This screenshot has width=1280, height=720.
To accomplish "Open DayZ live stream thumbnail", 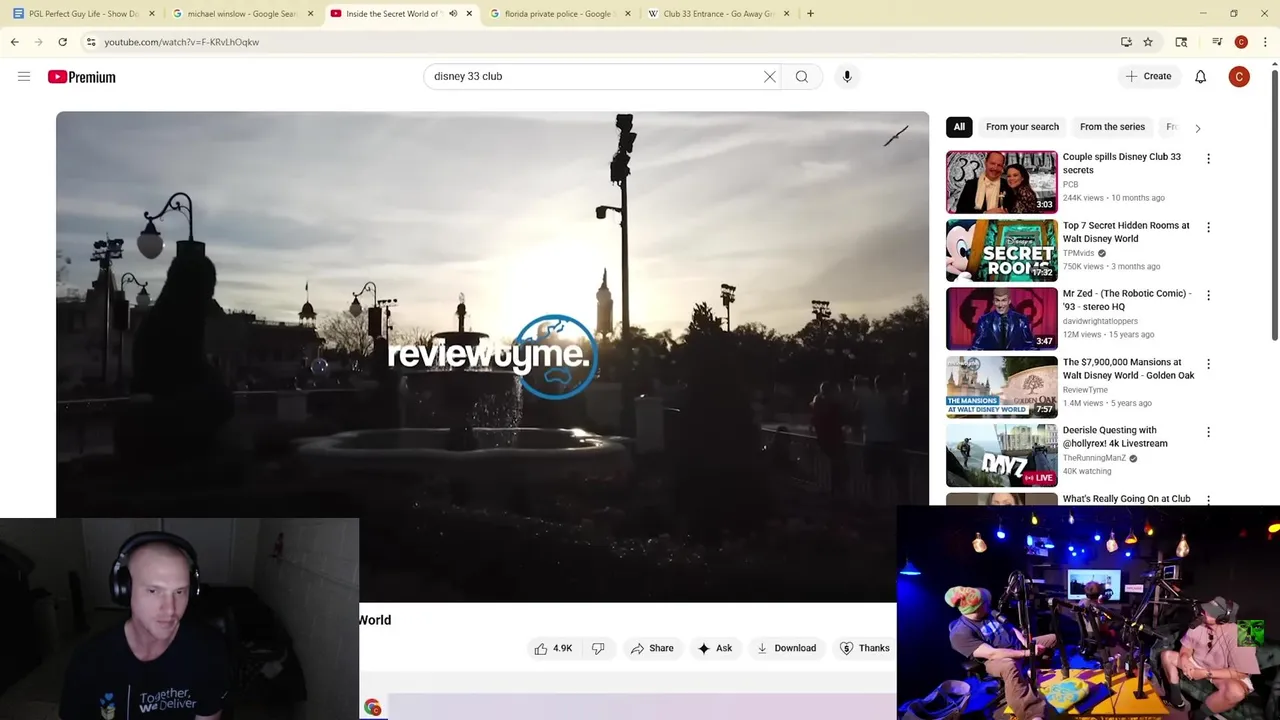I will tap(1001, 455).
